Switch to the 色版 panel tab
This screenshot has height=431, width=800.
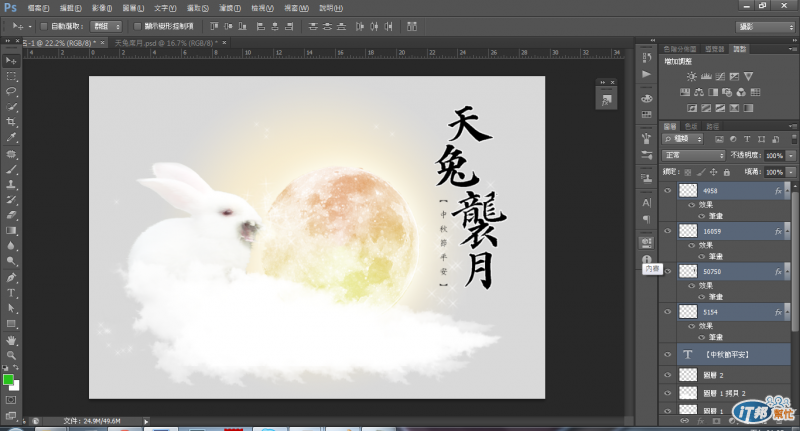(x=691, y=126)
